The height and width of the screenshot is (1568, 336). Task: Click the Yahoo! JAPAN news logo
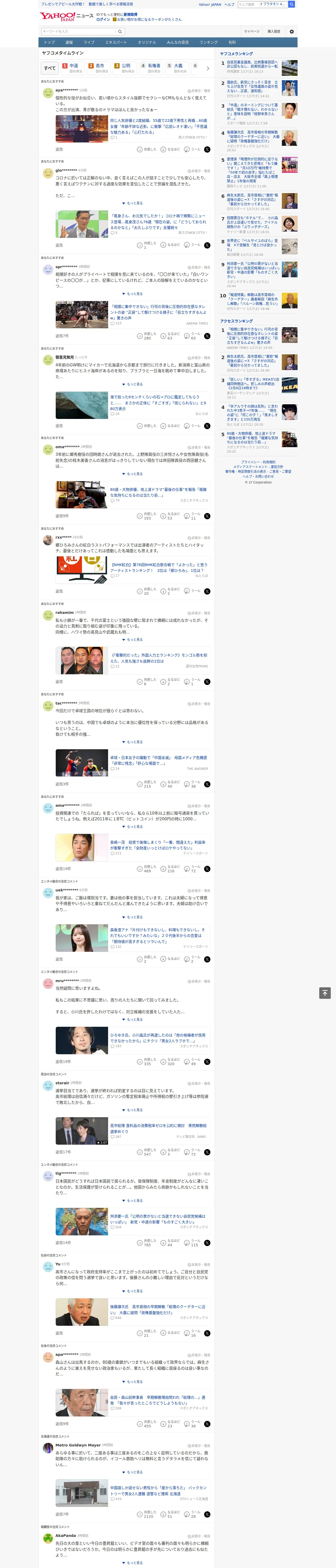pyautogui.click(x=66, y=16)
